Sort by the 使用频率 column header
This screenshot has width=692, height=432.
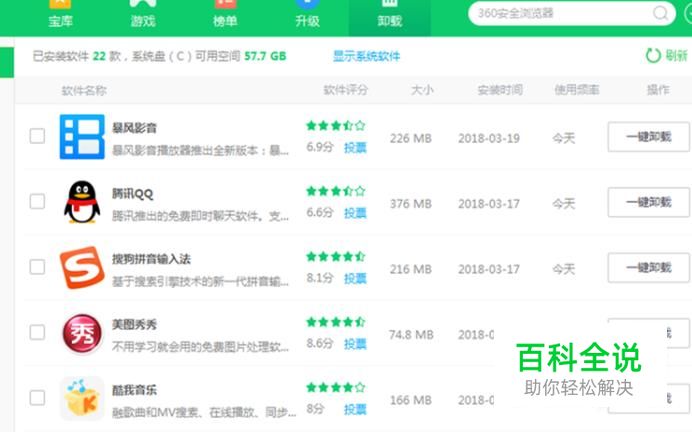tap(576, 90)
